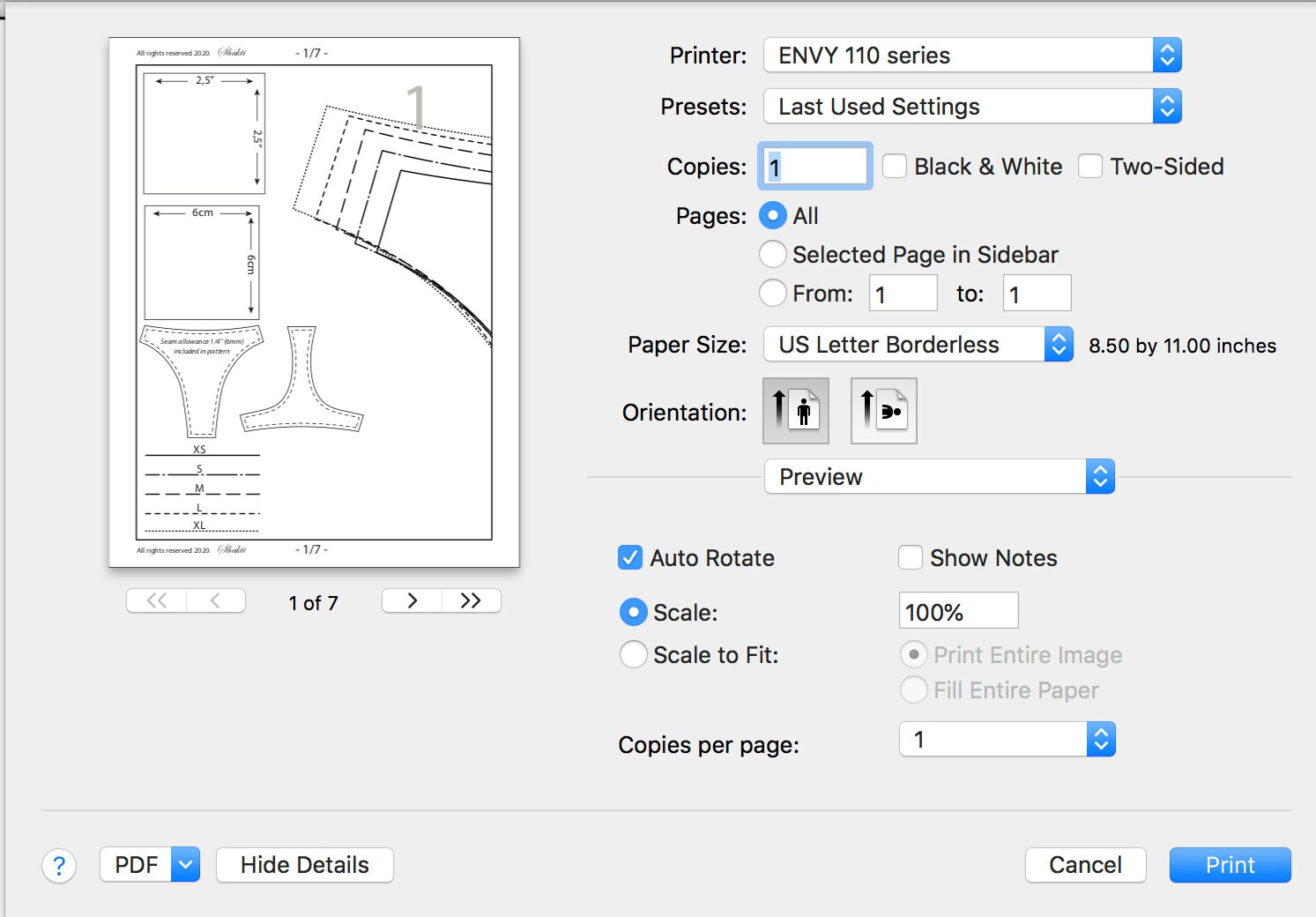The image size is (1316, 917).
Task: Select the Scale to Fit radio button
Action: coord(634,654)
